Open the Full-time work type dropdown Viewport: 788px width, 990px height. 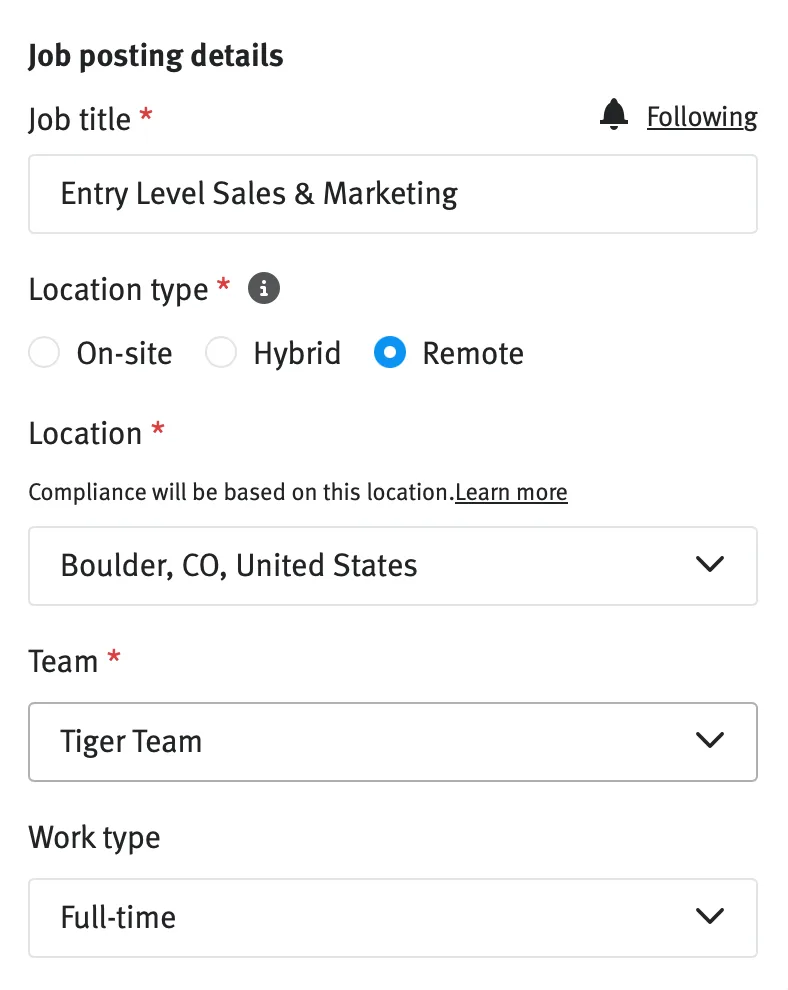pyautogui.click(x=393, y=918)
